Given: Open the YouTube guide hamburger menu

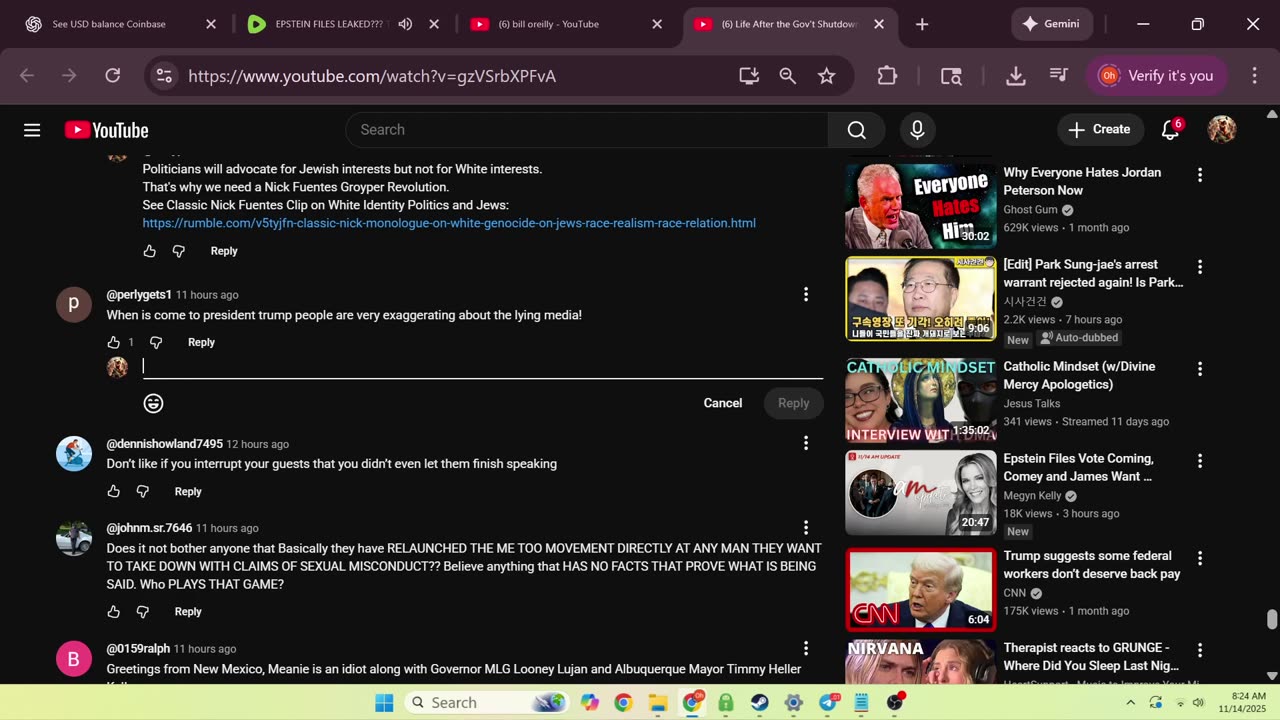Looking at the screenshot, I should [32, 130].
